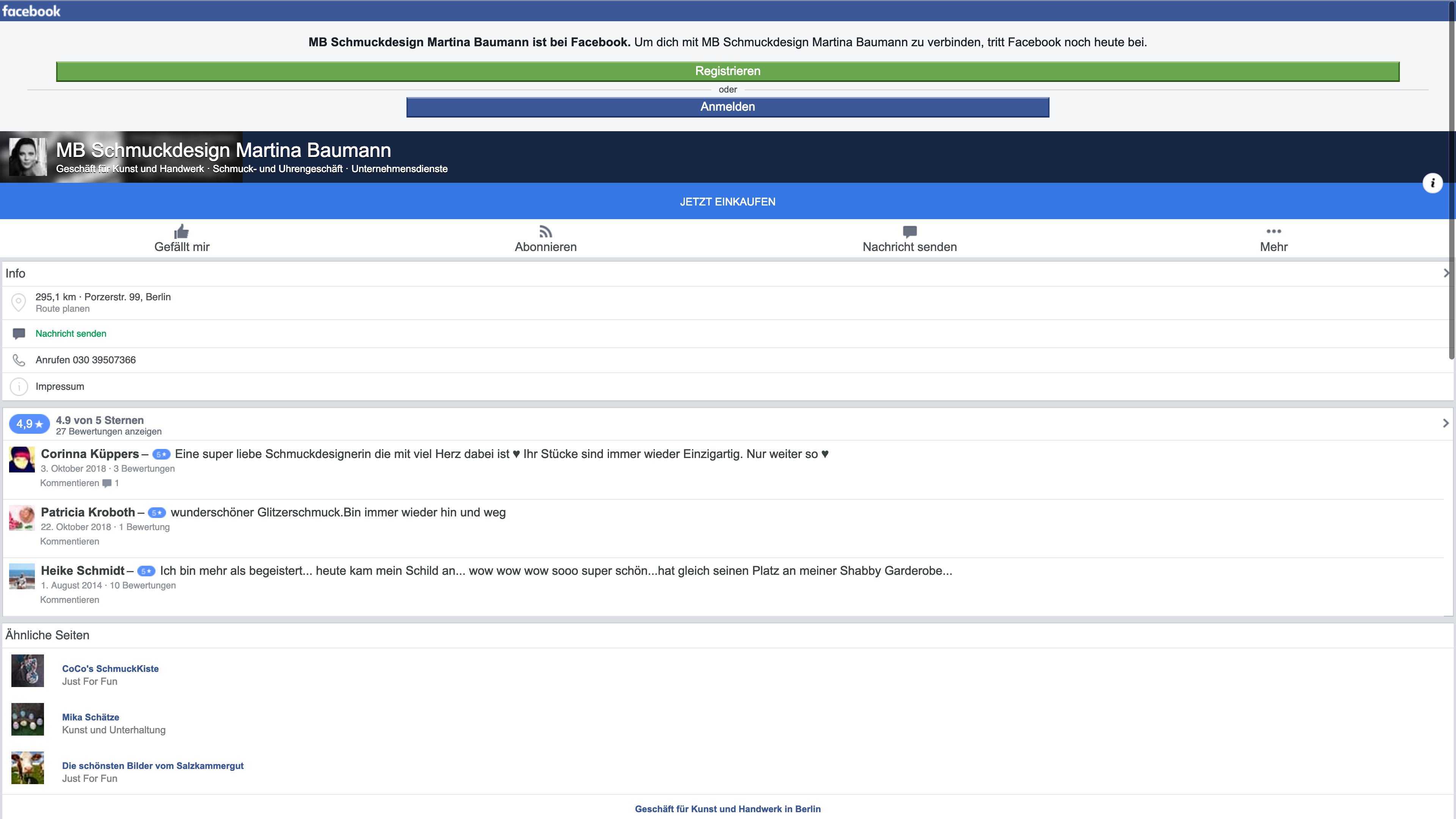
Task: Click Patricia Kroboth avatar thumbnail
Action: pyautogui.click(x=22, y=518)
